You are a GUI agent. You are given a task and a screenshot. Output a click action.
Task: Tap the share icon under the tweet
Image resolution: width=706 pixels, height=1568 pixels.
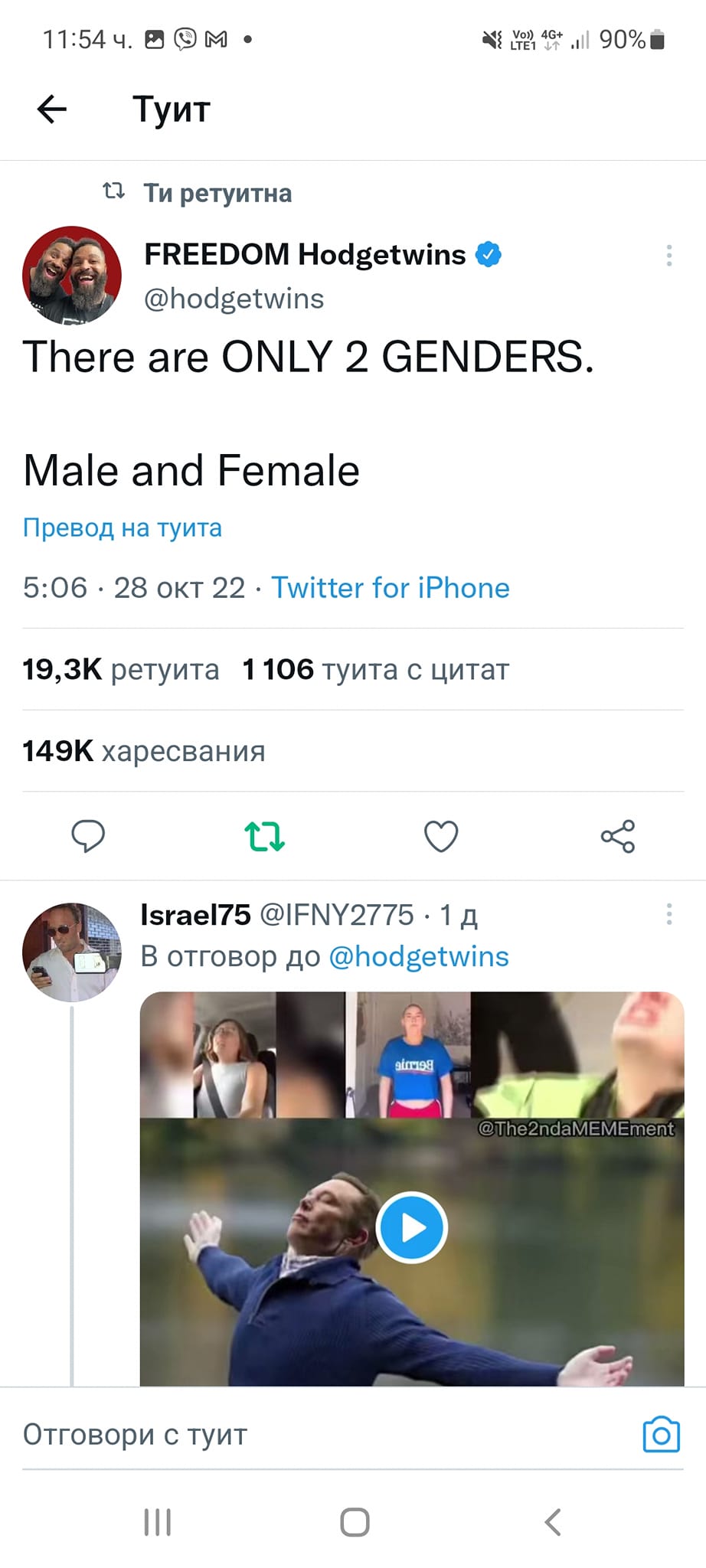[x=617, y=836]
